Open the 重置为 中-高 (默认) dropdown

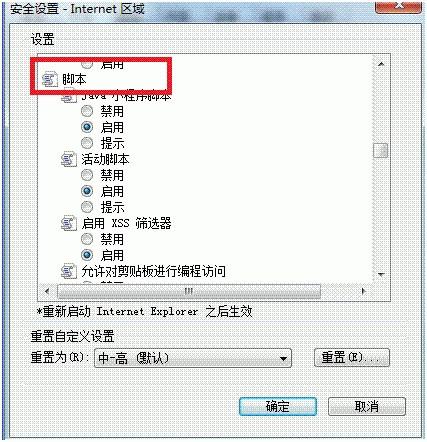[193, 358]
